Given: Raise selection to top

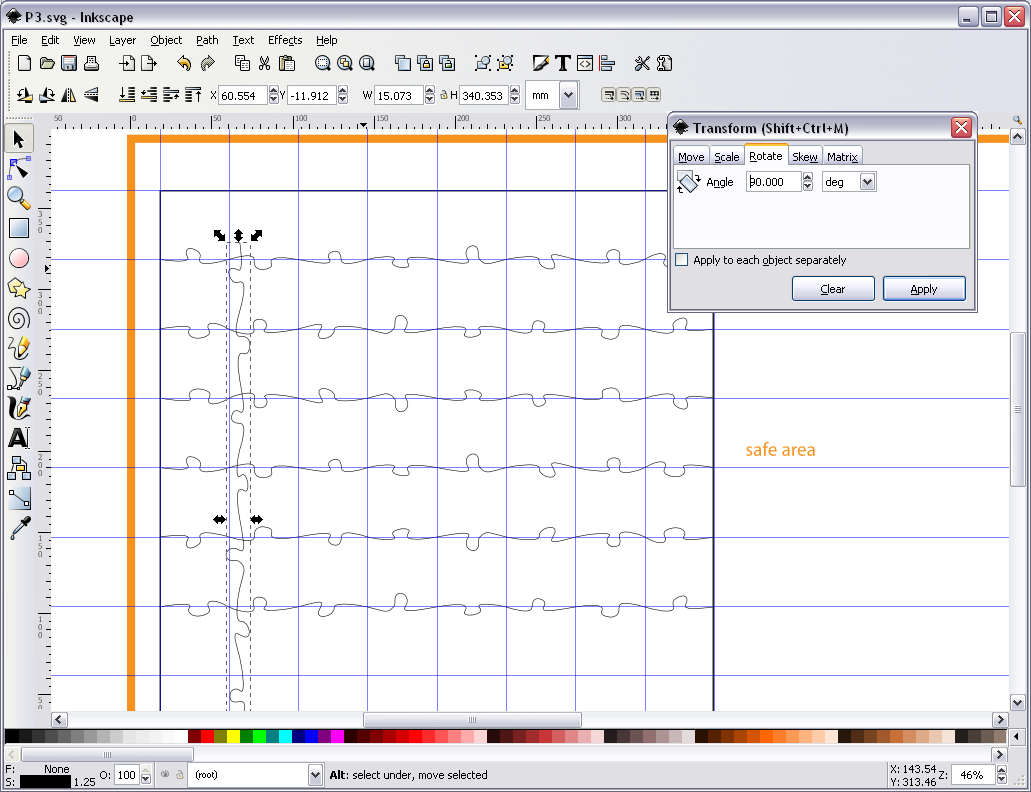Looking at the screenshot, I should (x=193, y=95).
